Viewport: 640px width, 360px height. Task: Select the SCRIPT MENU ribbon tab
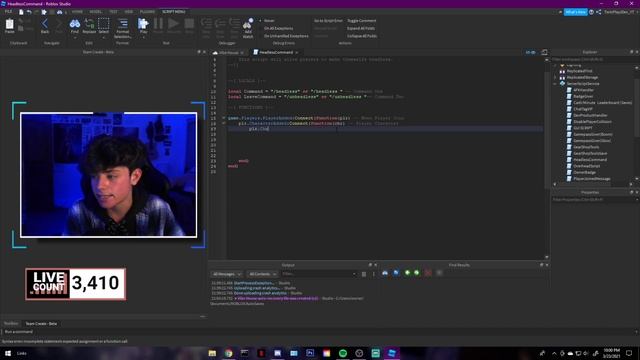[x=173, y=12]
